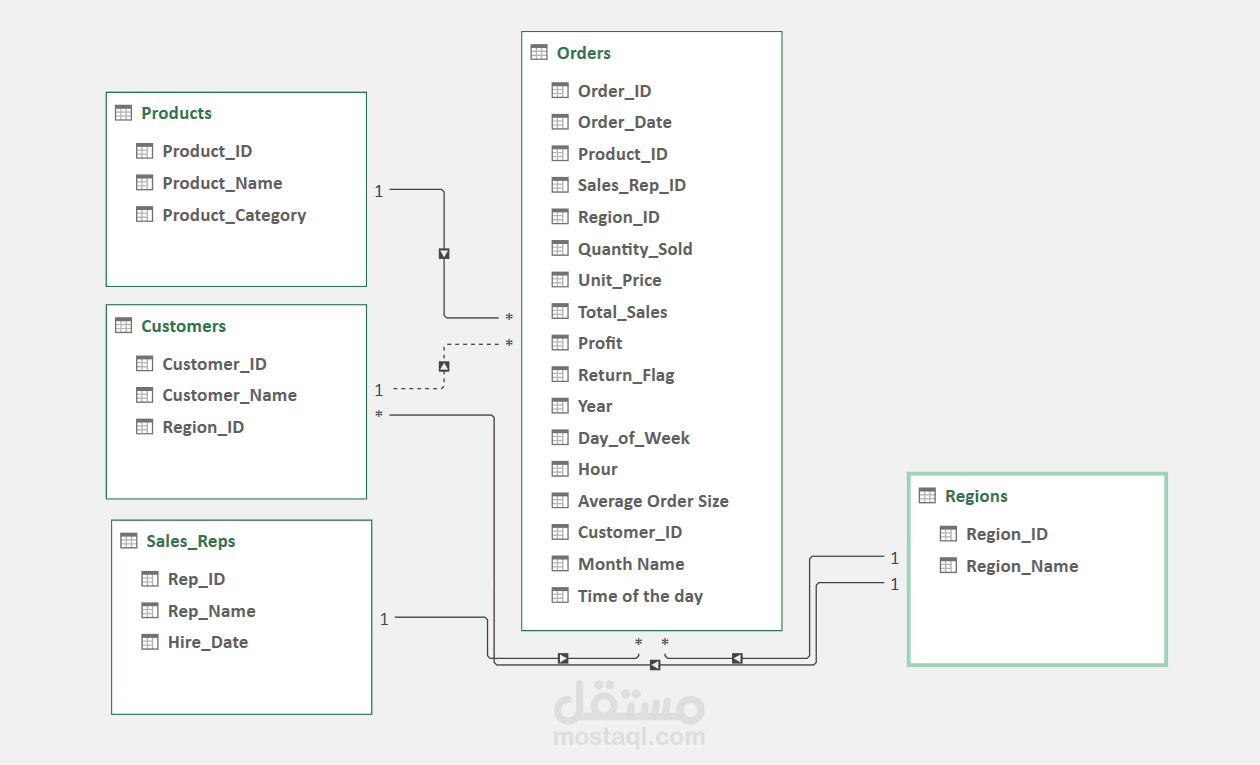The width and height of the screenshot is (1260, 765).
Task: Click the Sales_Reps table header icon
Action: [129, 541]
